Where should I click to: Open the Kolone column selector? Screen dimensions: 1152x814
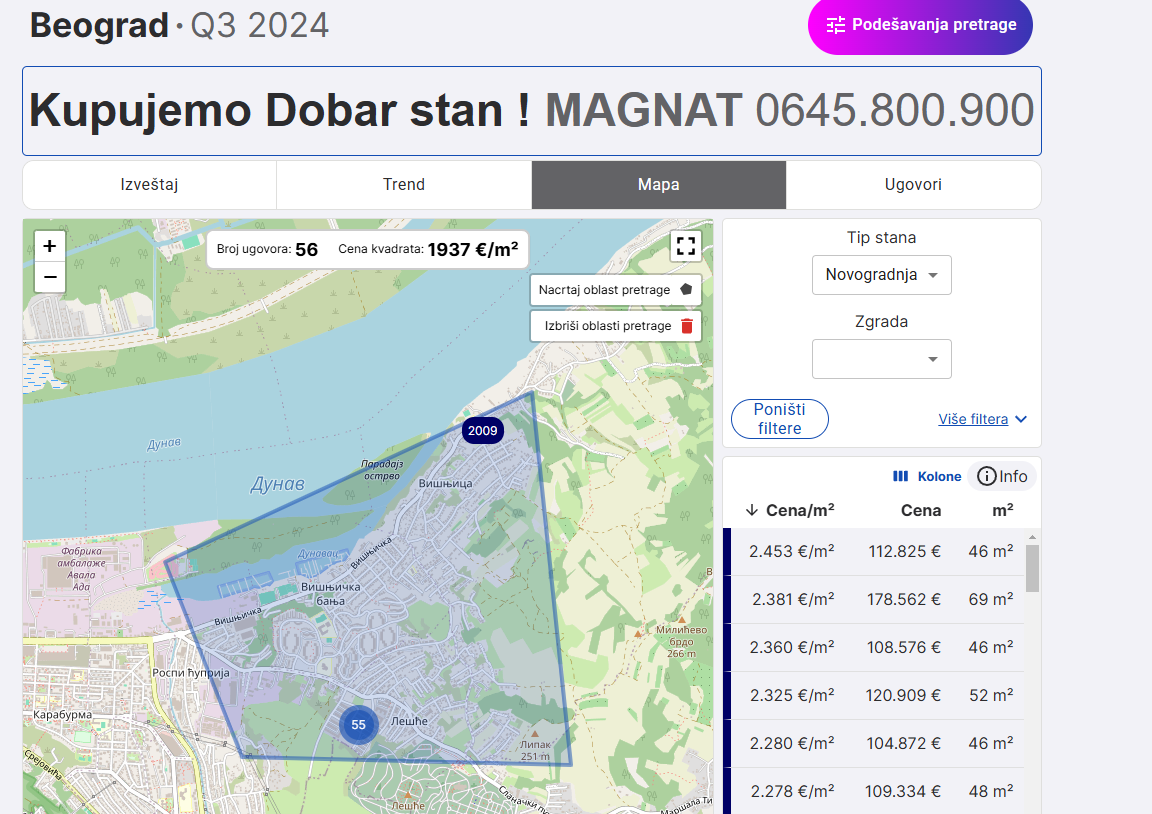tap(927, 477)
